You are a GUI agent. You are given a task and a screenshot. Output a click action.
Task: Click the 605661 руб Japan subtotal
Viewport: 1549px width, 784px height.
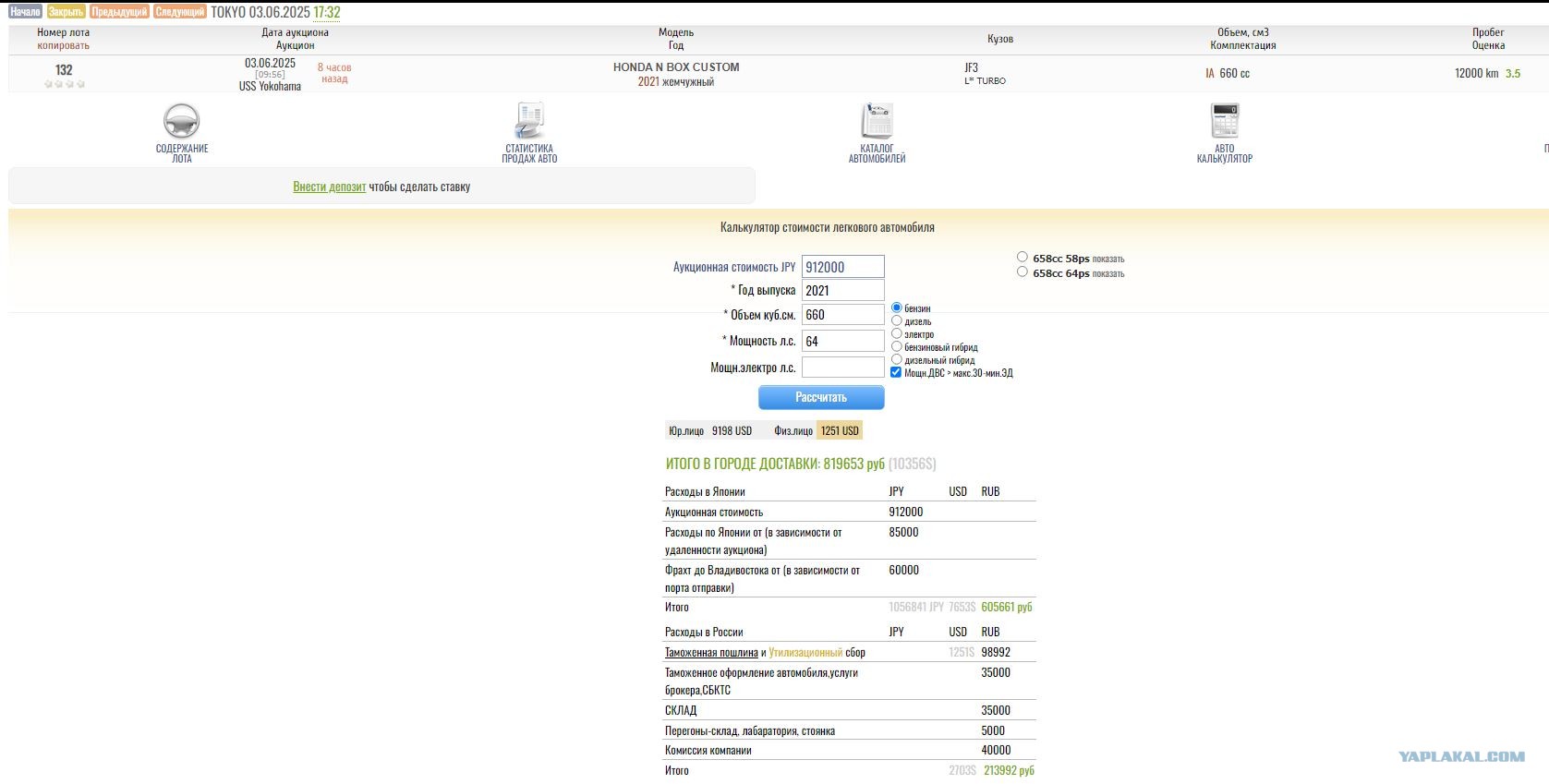pyautogui.click(x=1007, y=607)
